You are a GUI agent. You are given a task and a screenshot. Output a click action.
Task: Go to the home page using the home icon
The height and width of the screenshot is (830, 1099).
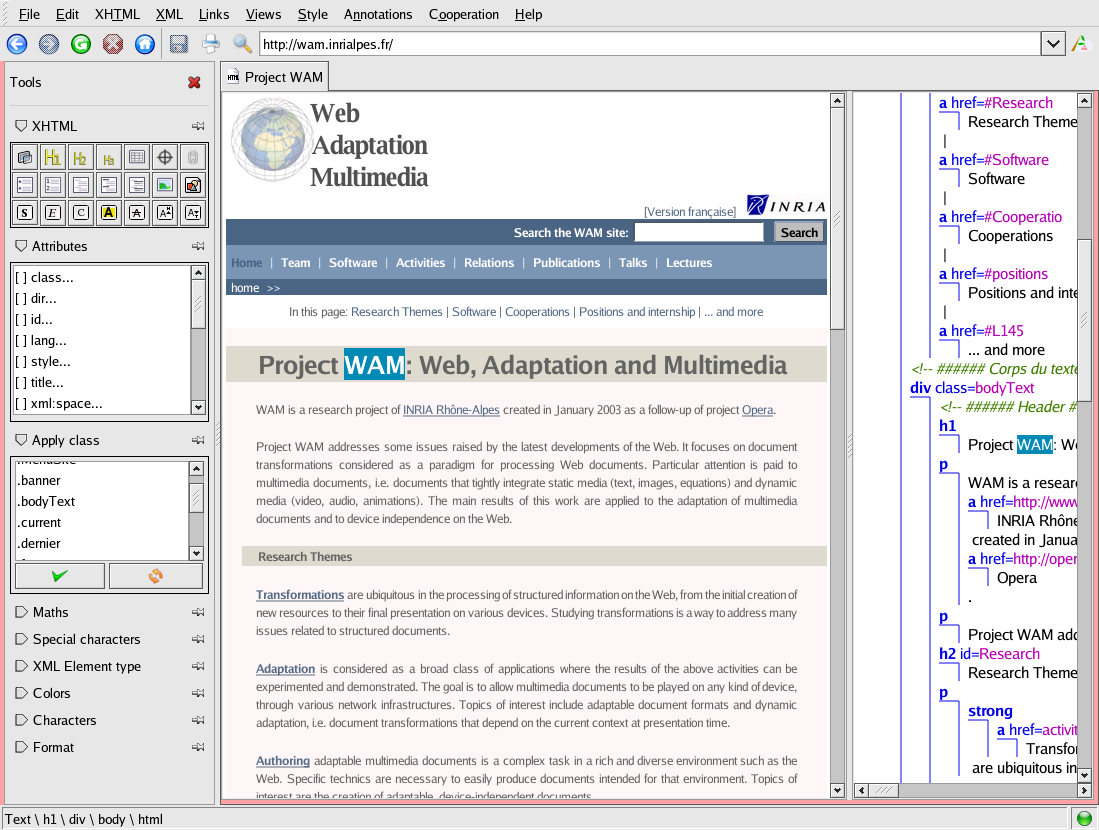click(x=145, y=44)
